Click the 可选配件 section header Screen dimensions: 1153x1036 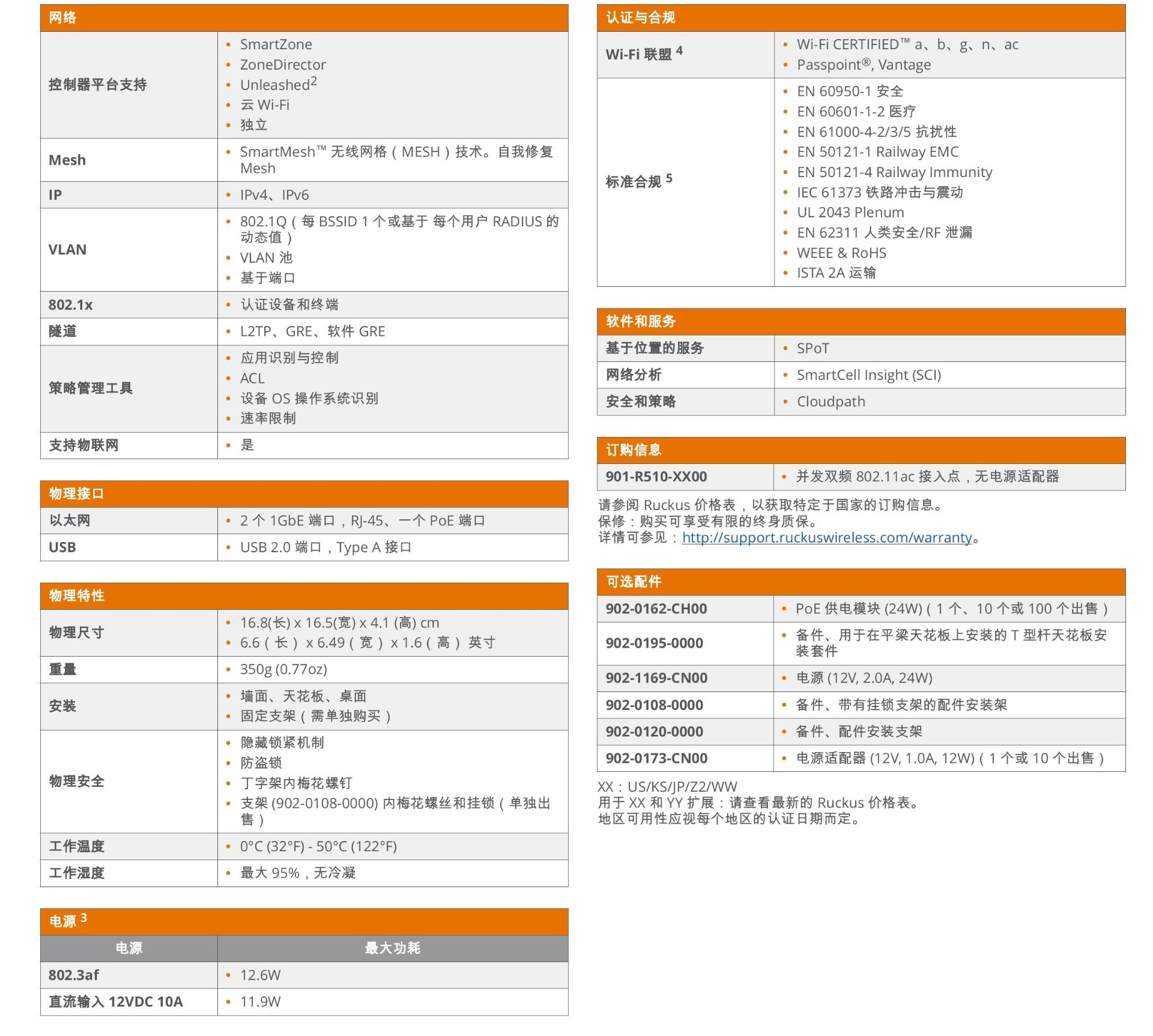861,582
